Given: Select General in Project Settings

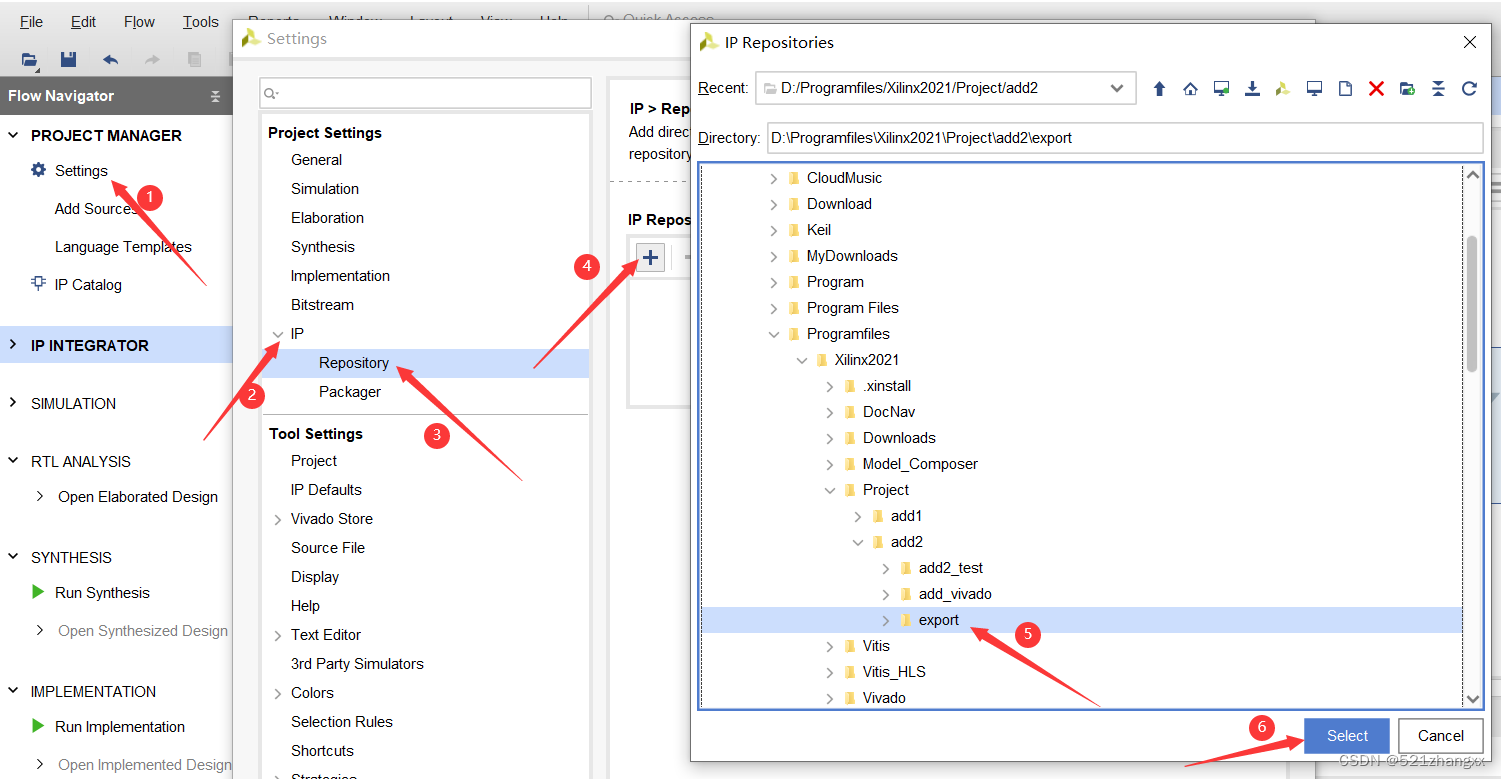Looking at the screenshot, I should (316, 160).
